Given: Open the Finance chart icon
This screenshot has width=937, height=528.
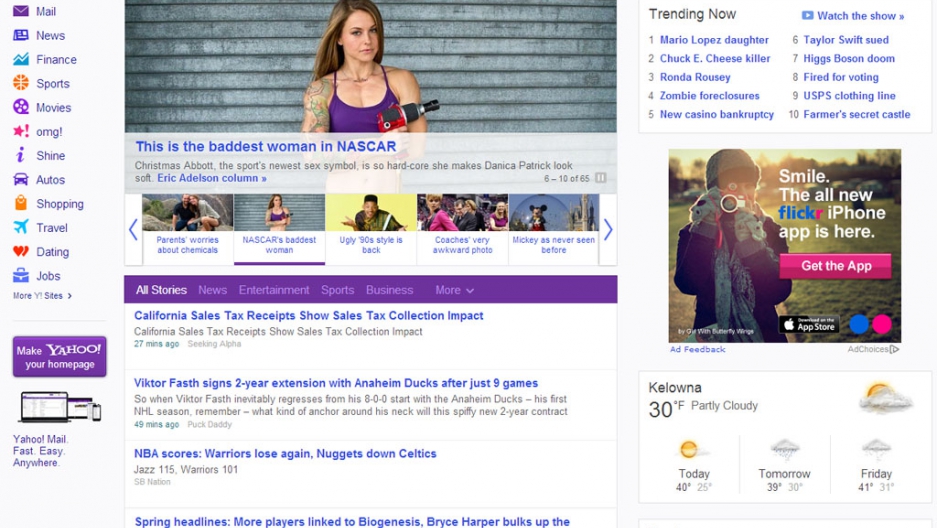Looking at the screenshot, I should tap(20, 59).
